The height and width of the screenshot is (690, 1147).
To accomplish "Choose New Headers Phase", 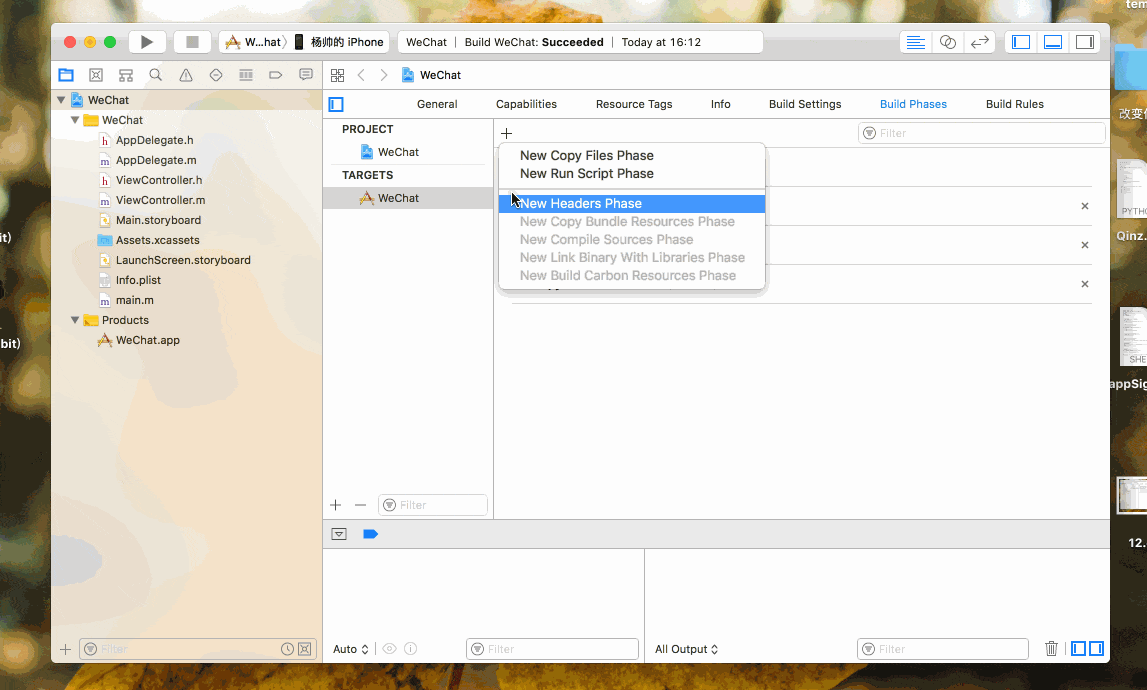I will point(632,203).
